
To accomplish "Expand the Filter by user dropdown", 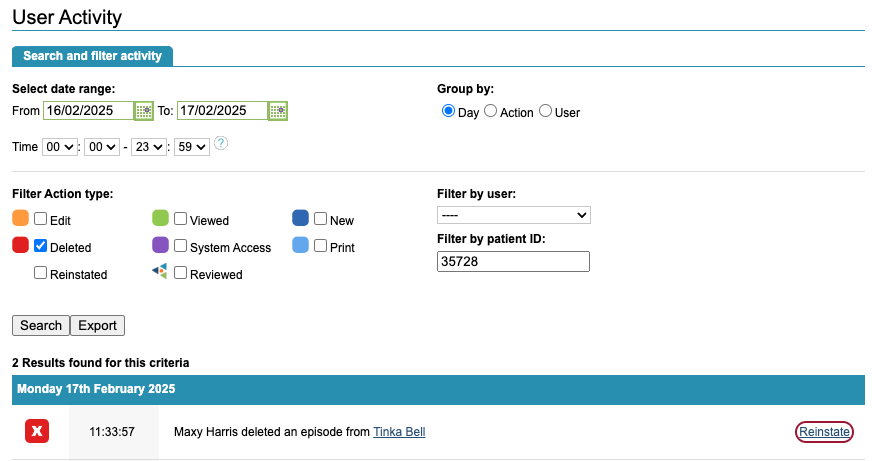I will [x=514, y=215].
